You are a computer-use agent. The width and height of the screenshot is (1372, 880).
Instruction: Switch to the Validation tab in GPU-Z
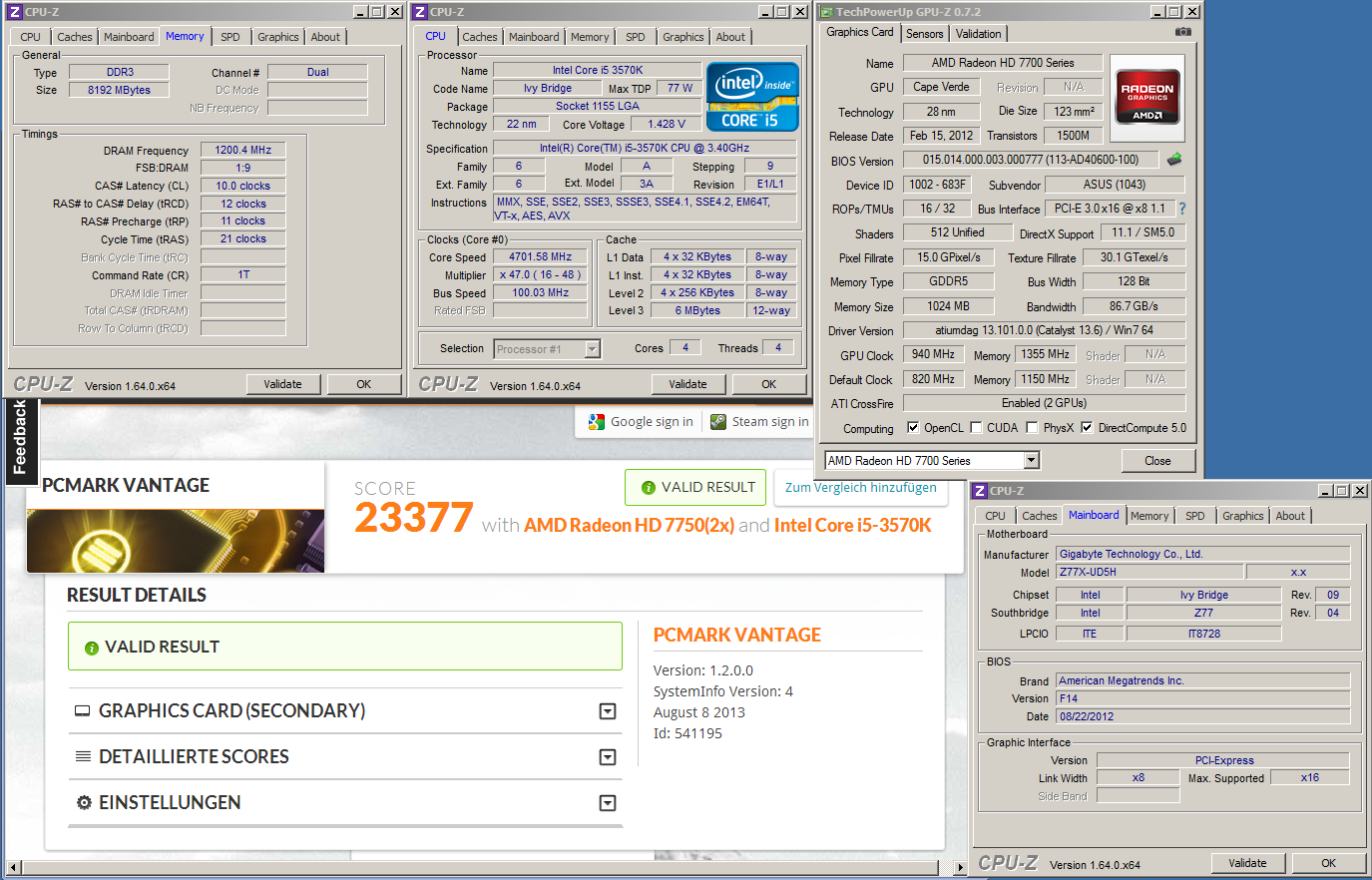point(979,34)
